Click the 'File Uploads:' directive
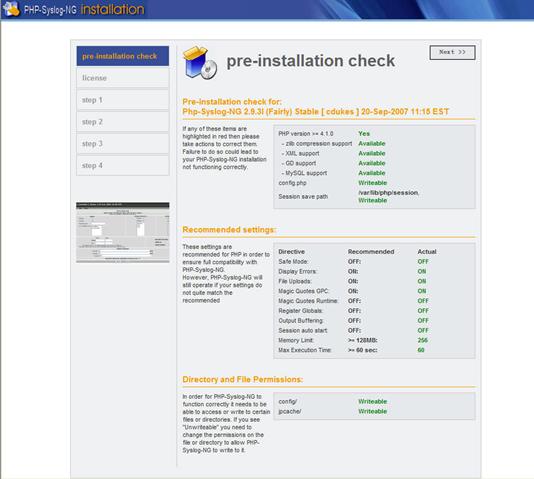The width and height of the screenshot is (534, 479). [295, 281]
